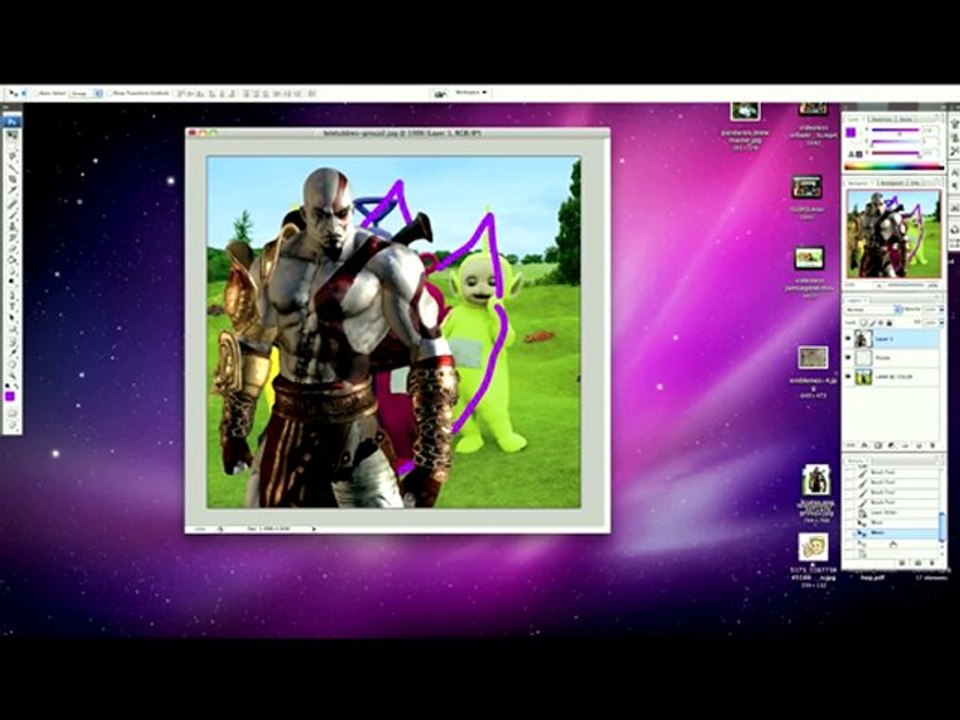Hide the layer with blank white thumbnail
The height and width of the screenshot is (720, 960).
(x=849, y=358)
